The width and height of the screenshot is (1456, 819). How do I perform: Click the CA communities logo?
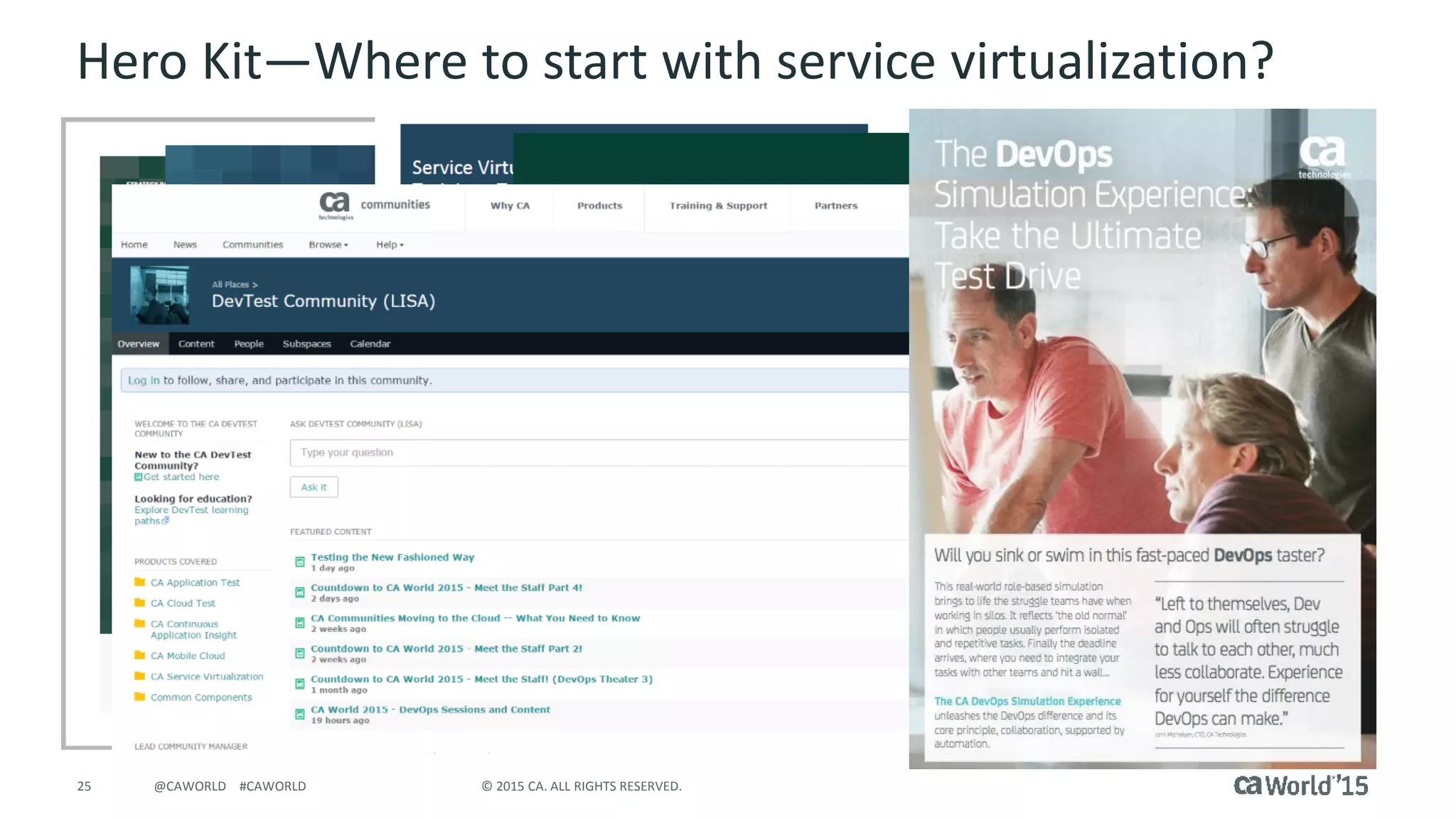pyautogui.click(x=375, y=205)
